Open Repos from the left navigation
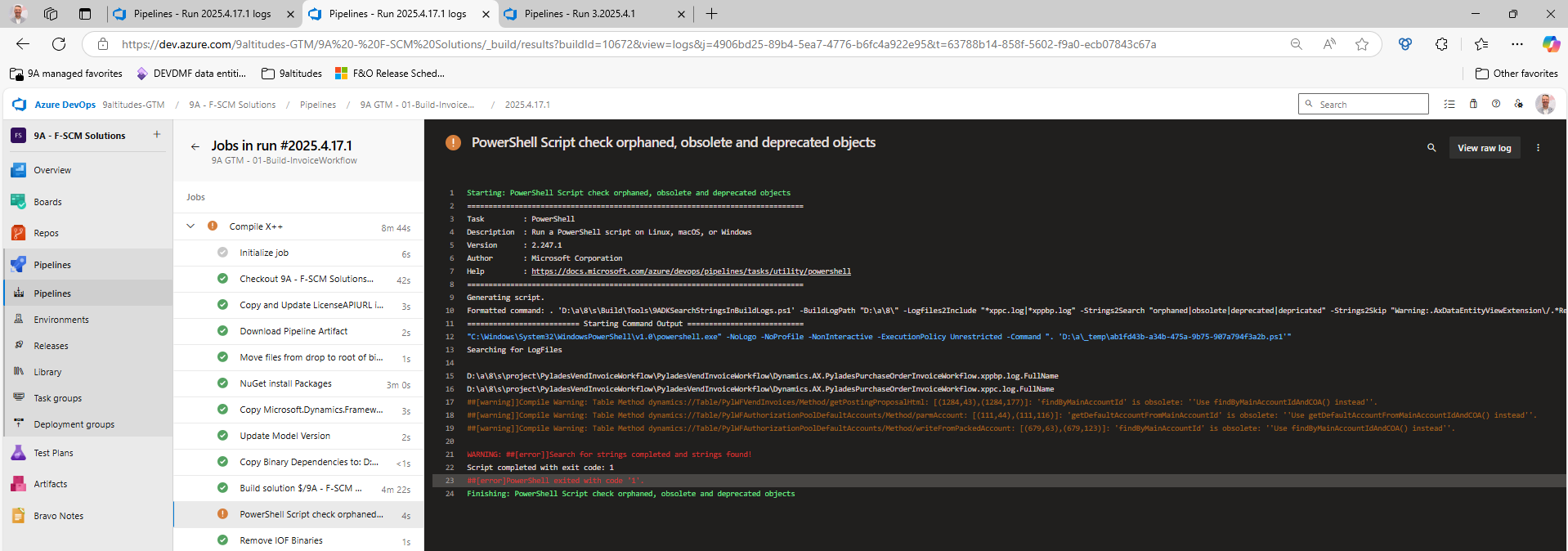The image size is (1568, 551). (x=46, y=233)
